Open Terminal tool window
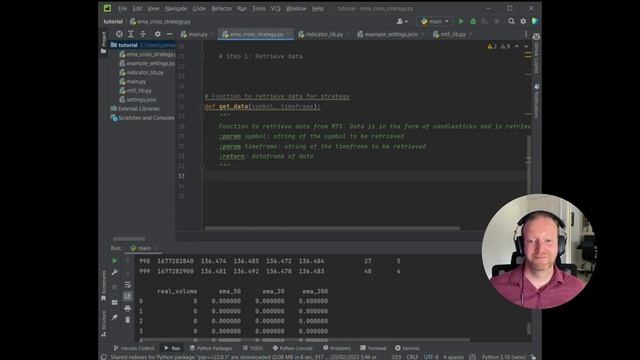The image size is (640, 360). [x=373, y=348]
